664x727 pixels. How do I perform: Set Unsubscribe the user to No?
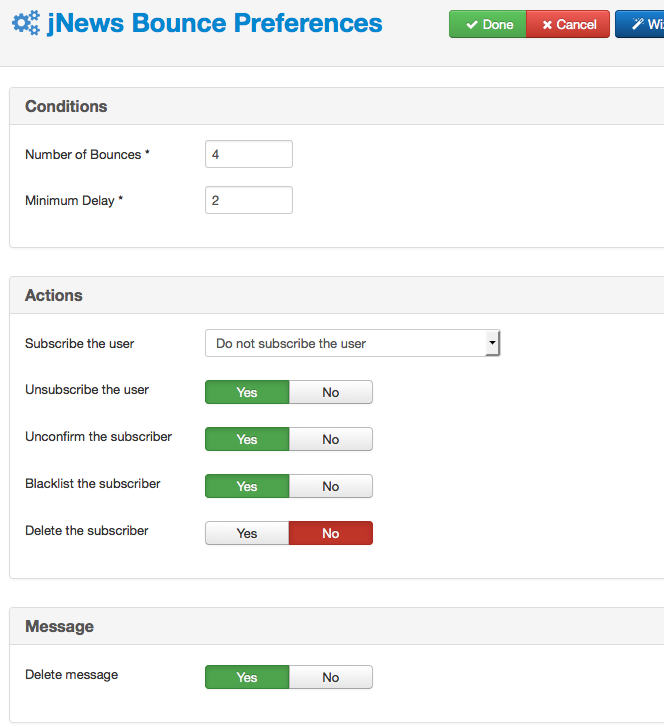(x=331, y=392)
